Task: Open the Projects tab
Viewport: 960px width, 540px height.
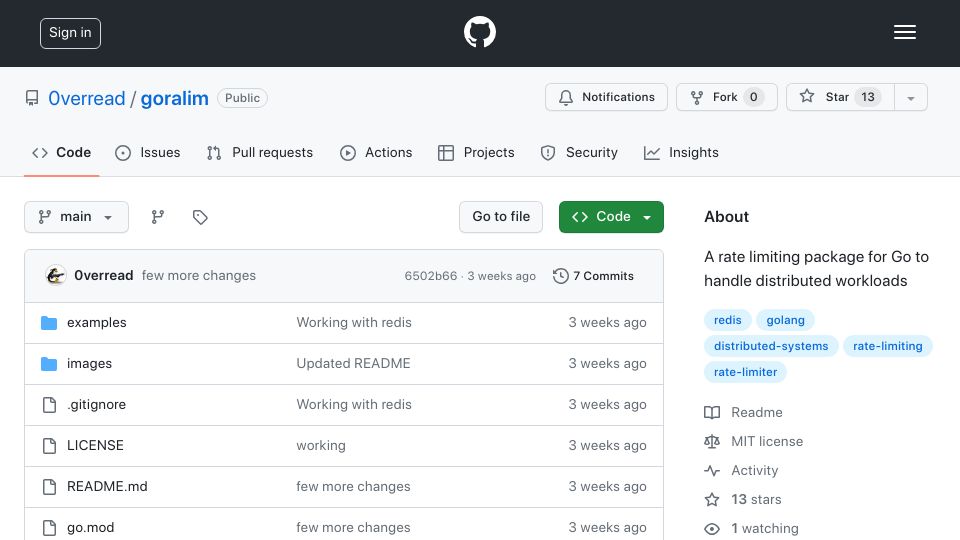Action: pyautogui.click(x=476, y=152)
